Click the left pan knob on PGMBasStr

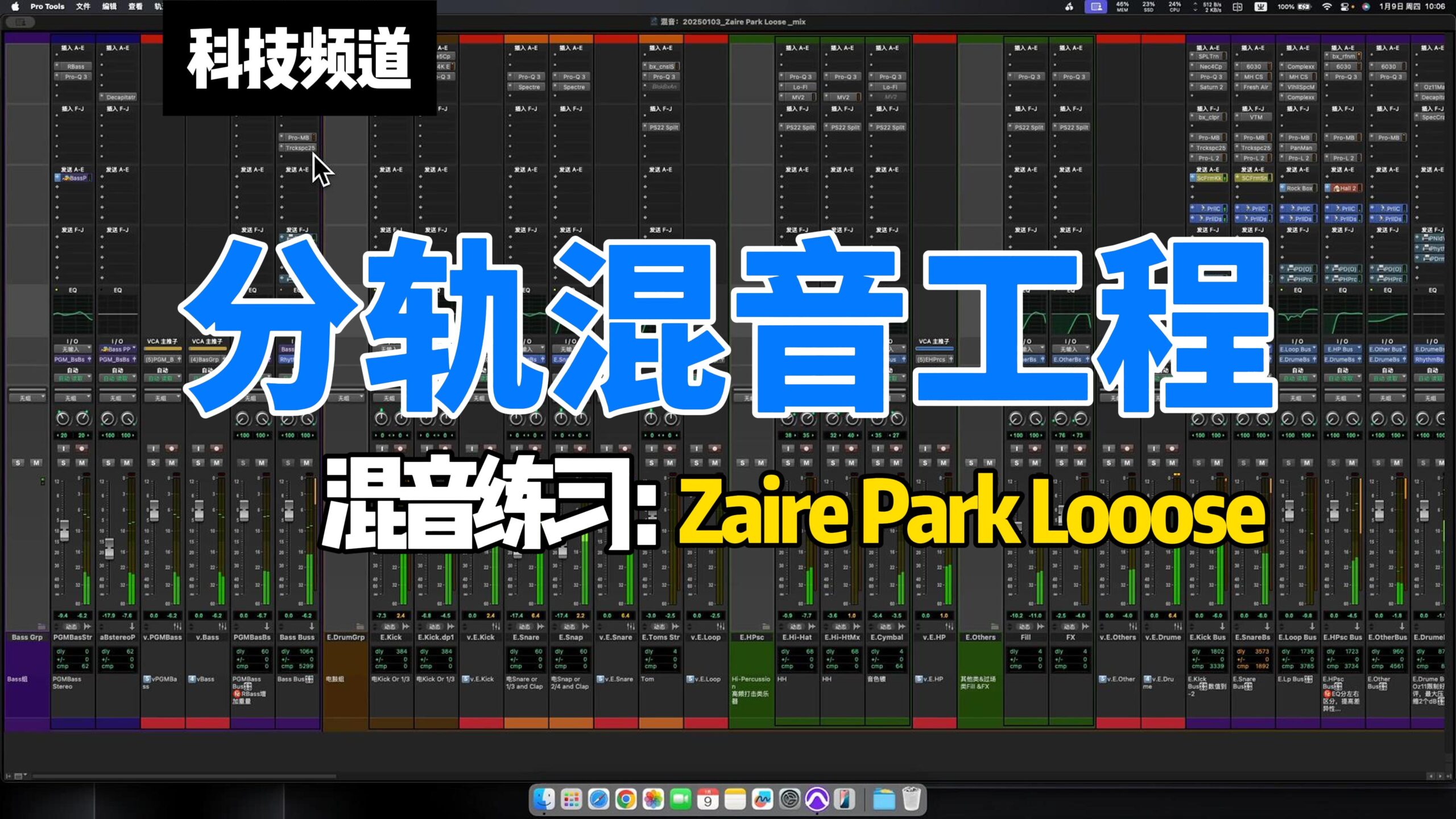(63, 419)
